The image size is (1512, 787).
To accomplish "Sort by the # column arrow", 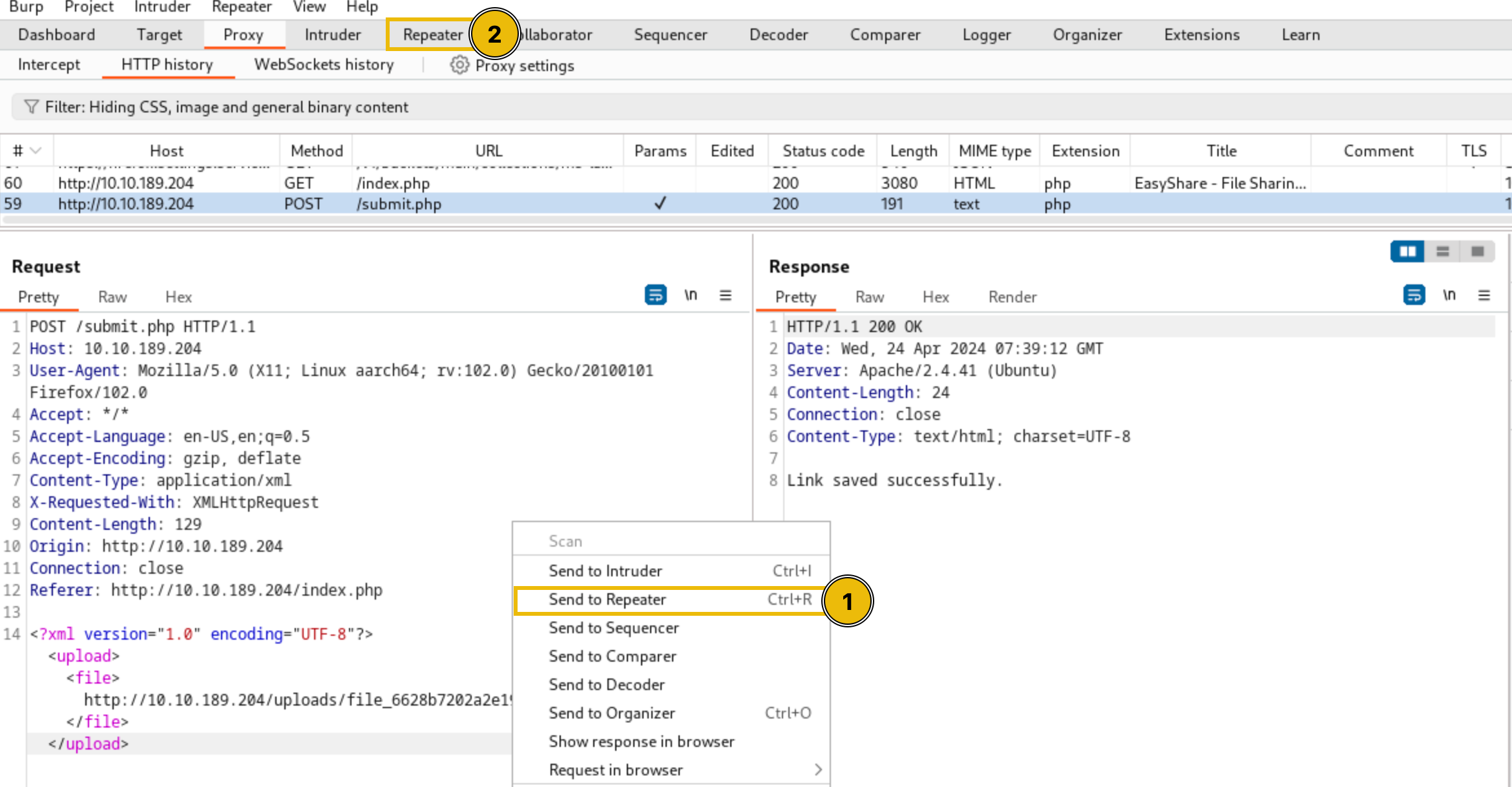I will [36, 151].
